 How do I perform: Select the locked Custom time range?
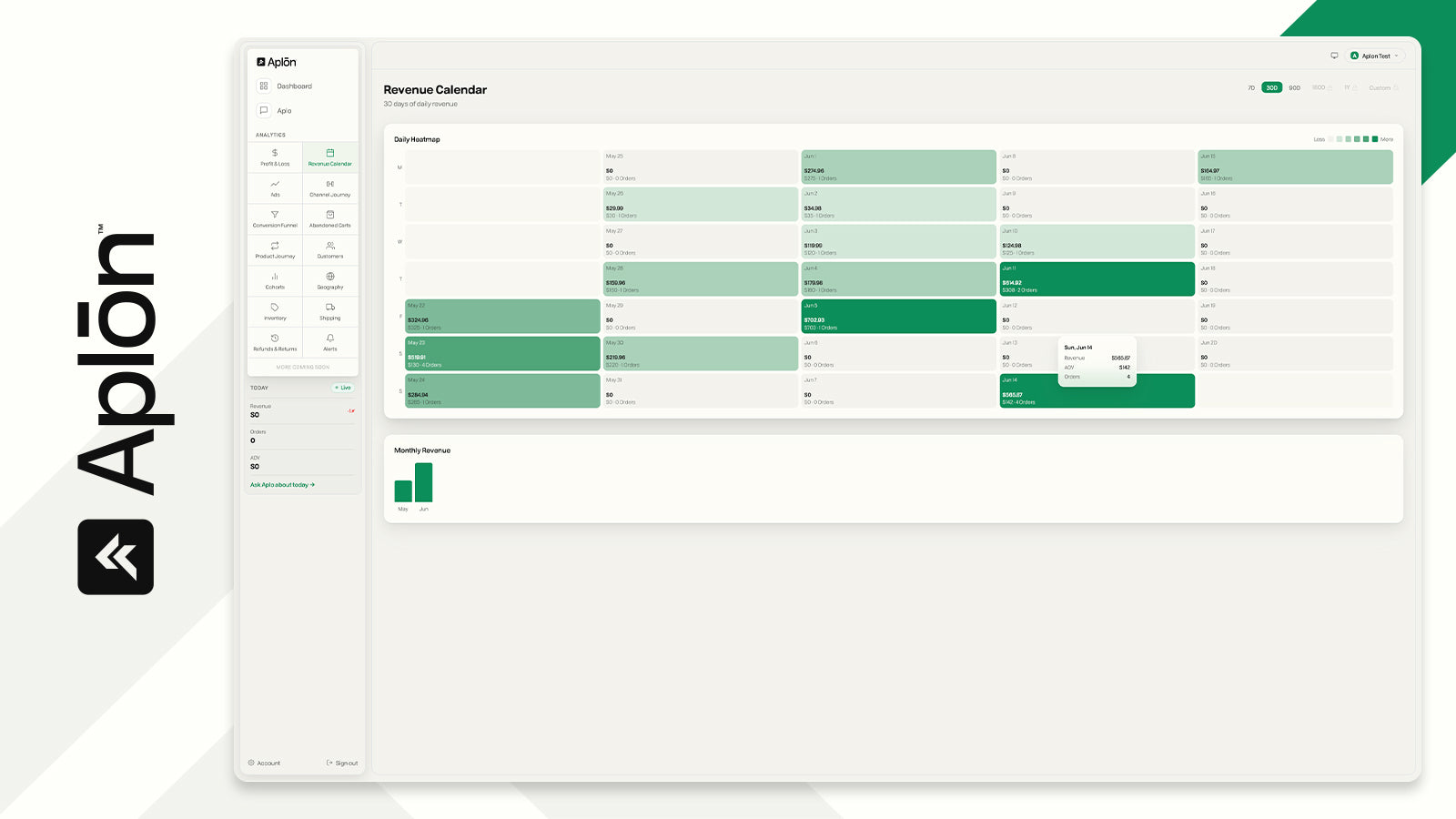(1383, 88)
